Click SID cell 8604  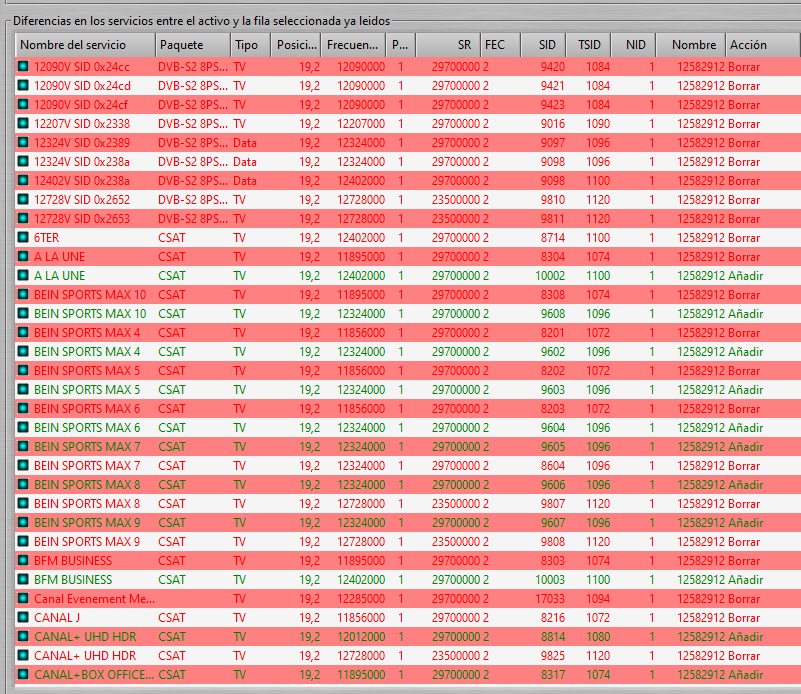pyautogui.click(x=553, y=465)
